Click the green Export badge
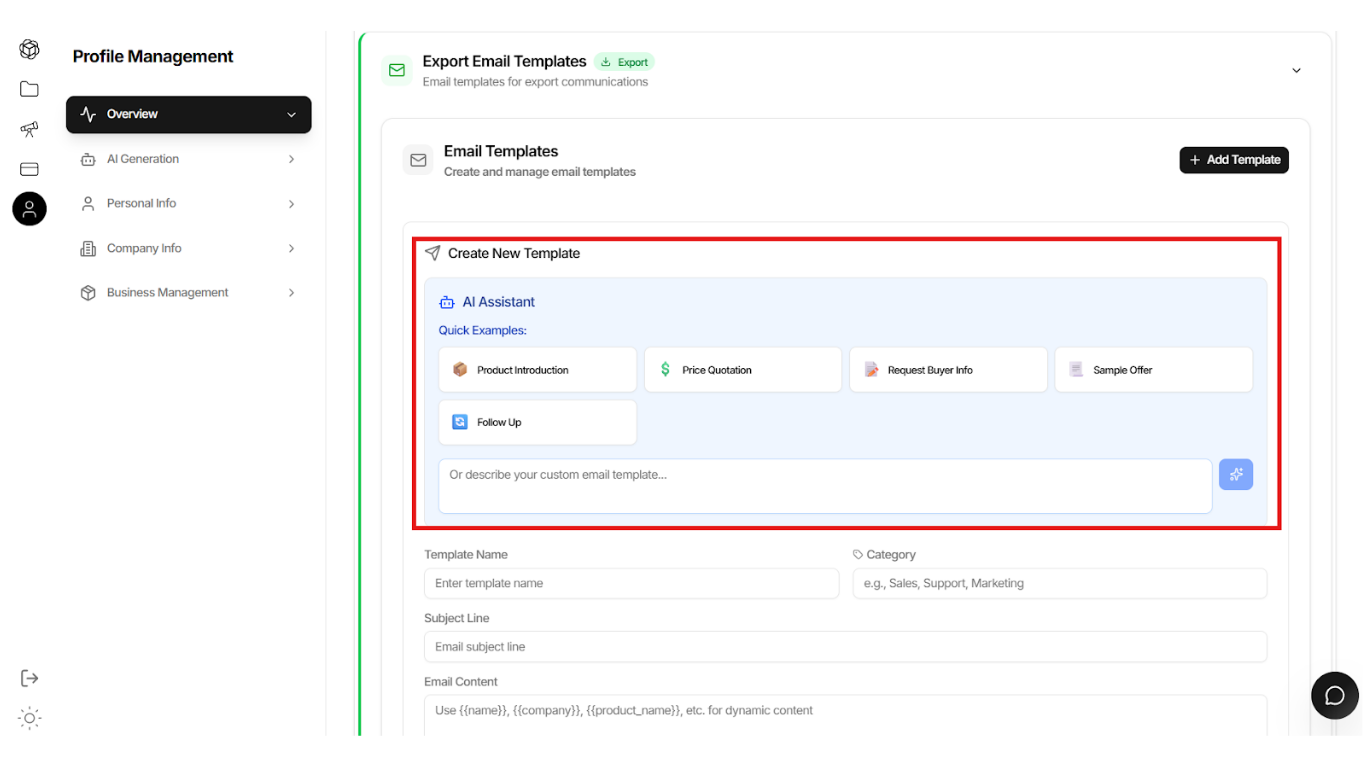Viewport: 1366px width, 768px height. point(624,61)
